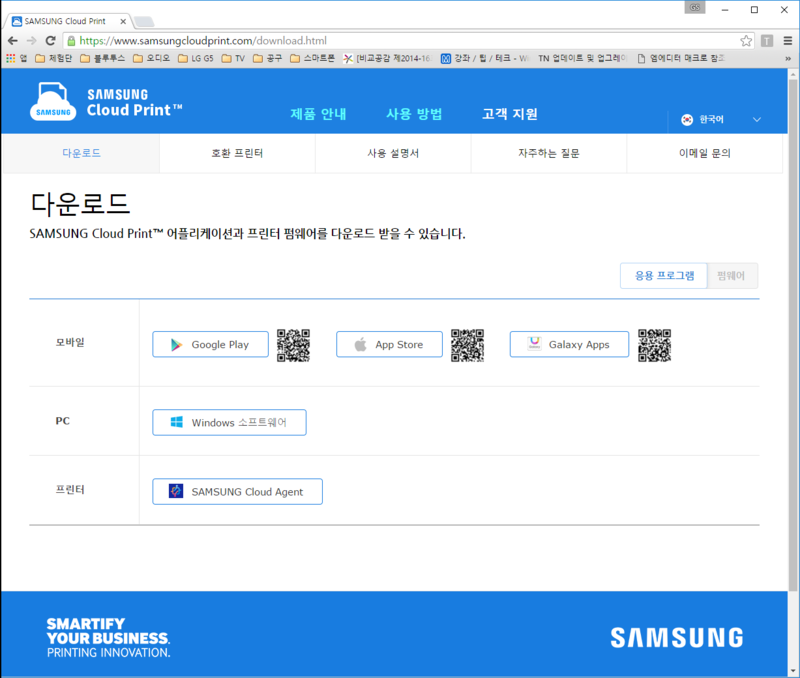The height and width of the screenshot is (678, 800).
Task: Click the footer SAMSUNG logo
Action: (677, 638)
